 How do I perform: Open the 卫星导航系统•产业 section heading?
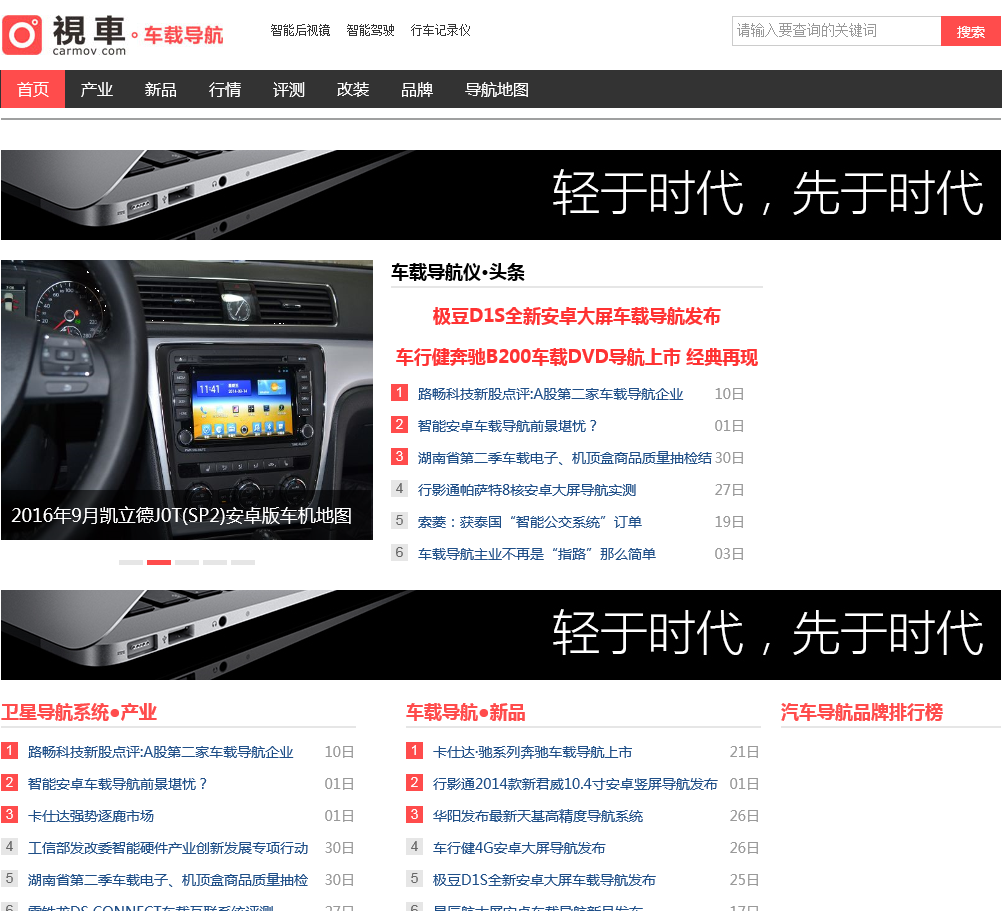click(79, 712)
